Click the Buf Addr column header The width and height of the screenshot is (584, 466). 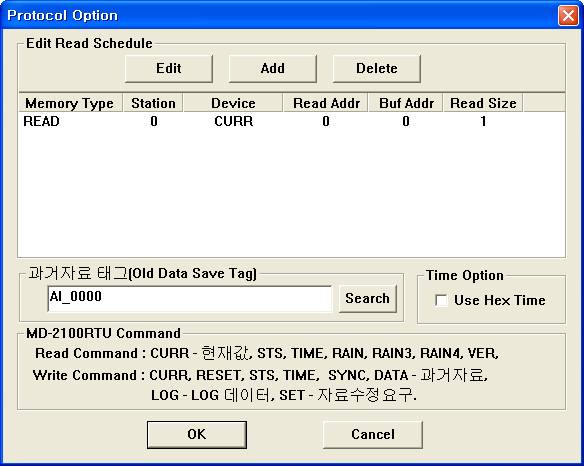point(406,103)
